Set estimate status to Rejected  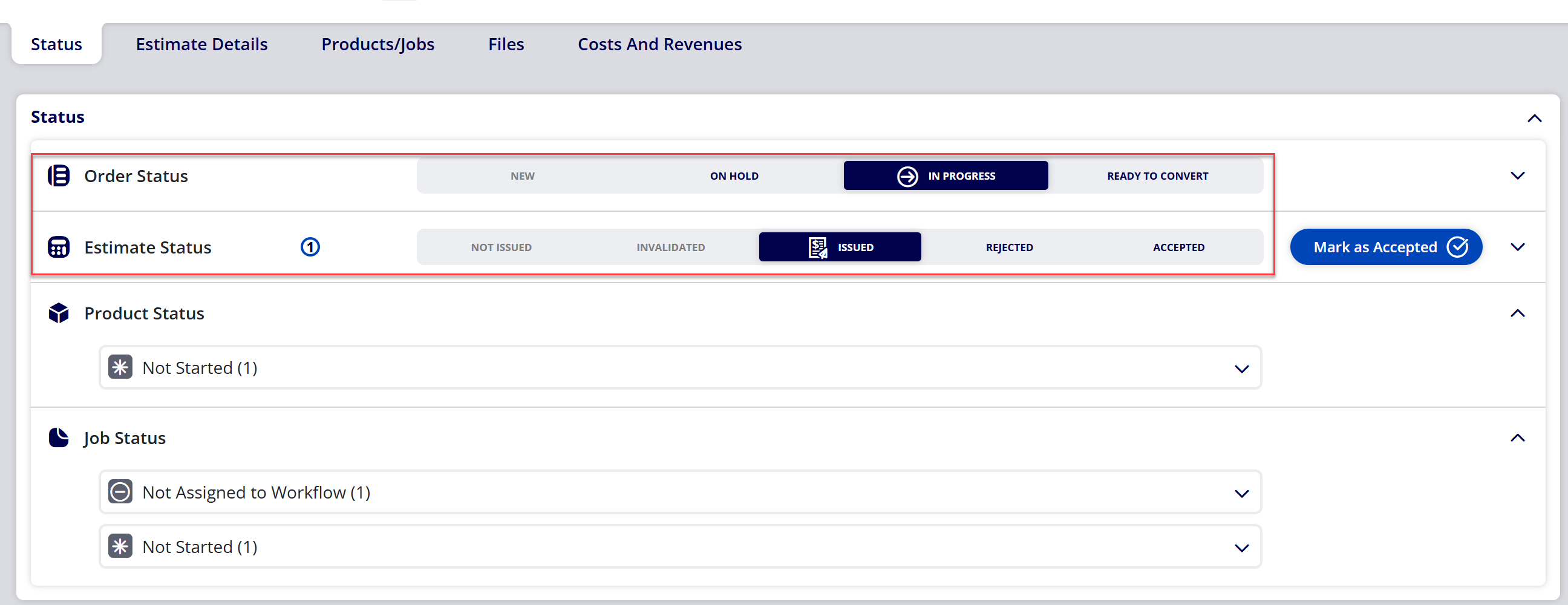click(x=1009, y=247)
